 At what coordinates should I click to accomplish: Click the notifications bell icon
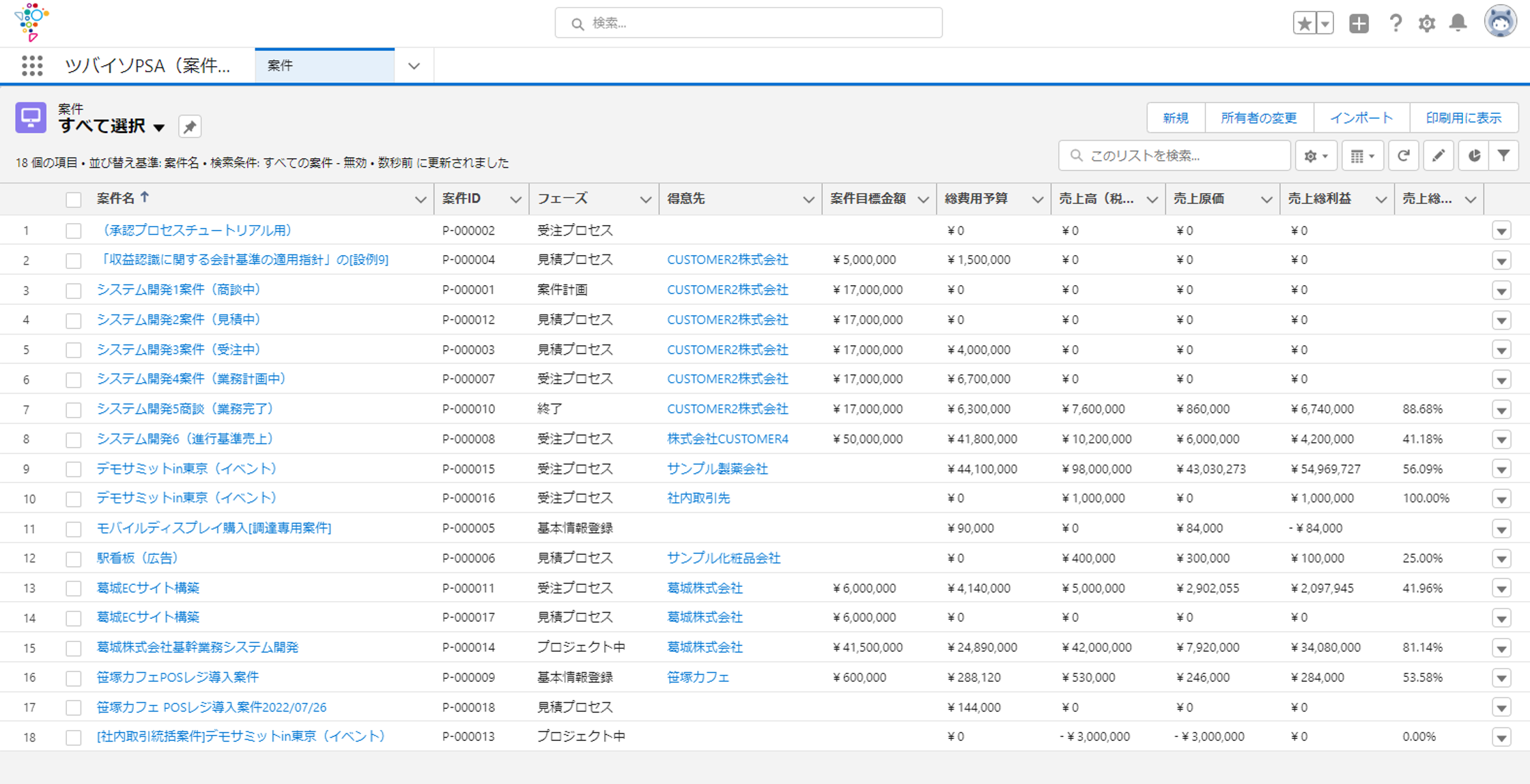click(1458, 23)
